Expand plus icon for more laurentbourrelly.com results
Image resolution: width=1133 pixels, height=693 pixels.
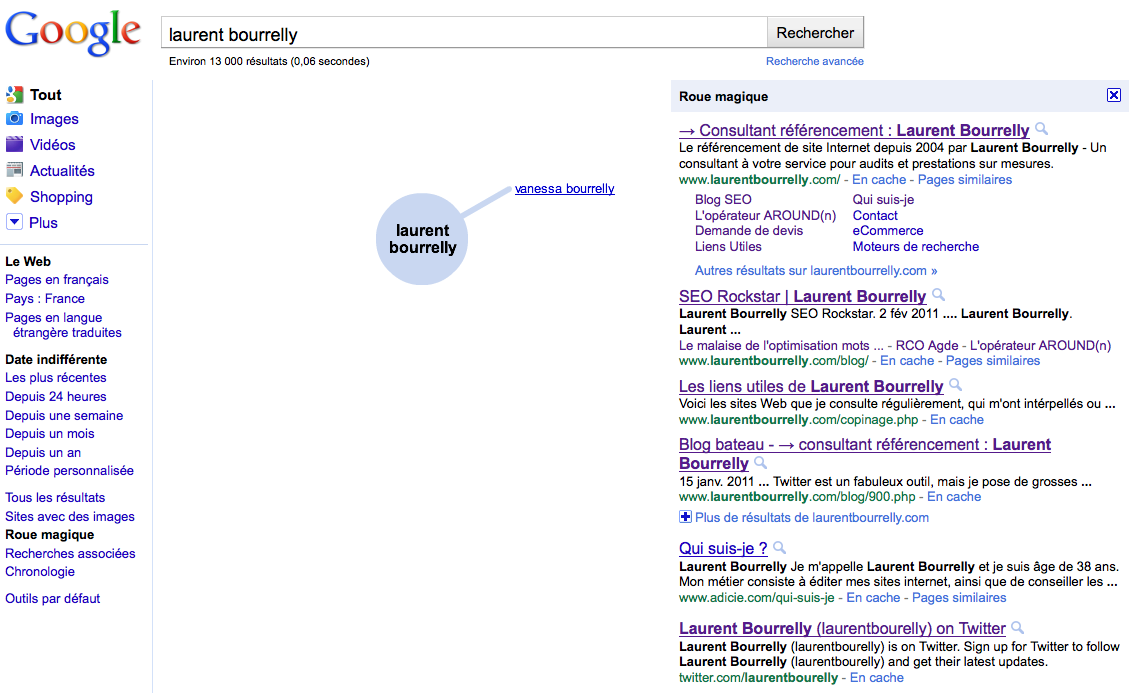(685, 517)
